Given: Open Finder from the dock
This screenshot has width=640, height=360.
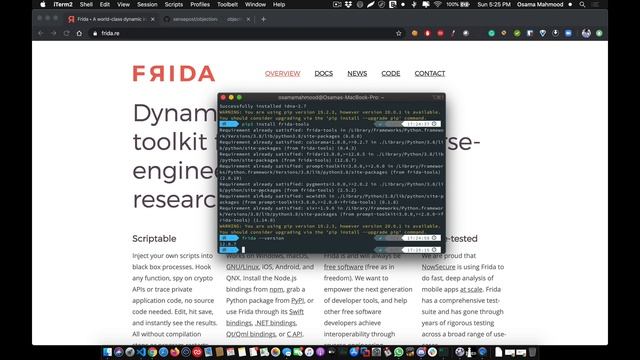Looking at the screenshot, I should 107,352.
